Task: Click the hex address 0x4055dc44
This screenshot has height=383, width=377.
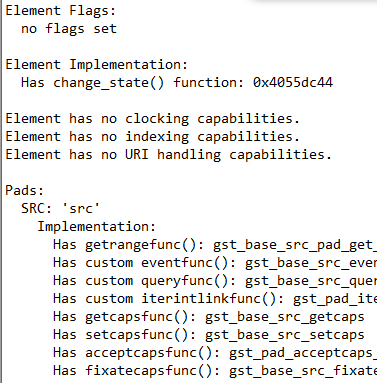Action: (x=293, y=83)
